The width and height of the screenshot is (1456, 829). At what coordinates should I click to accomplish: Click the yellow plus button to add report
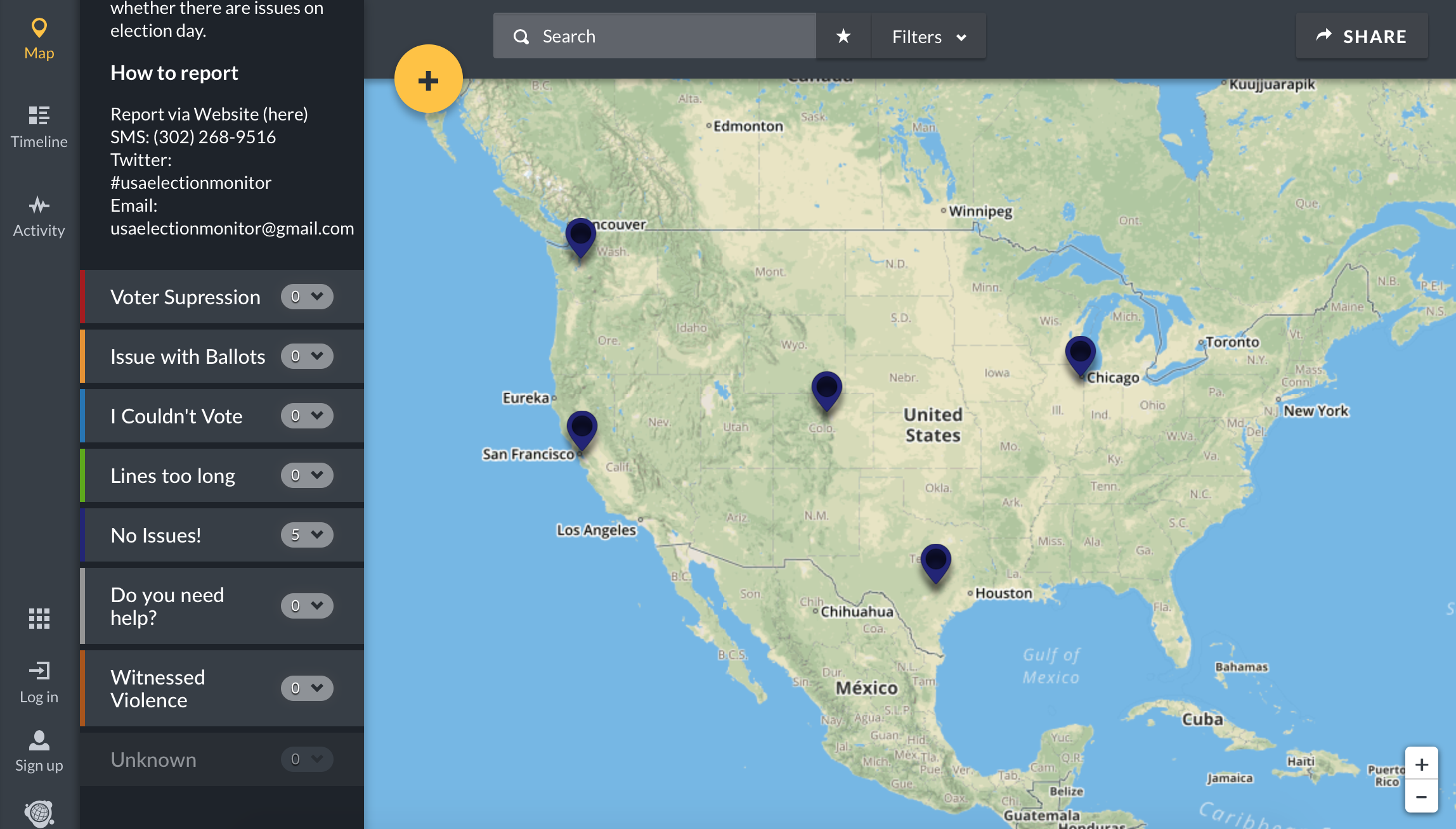[x=428, y=79]
